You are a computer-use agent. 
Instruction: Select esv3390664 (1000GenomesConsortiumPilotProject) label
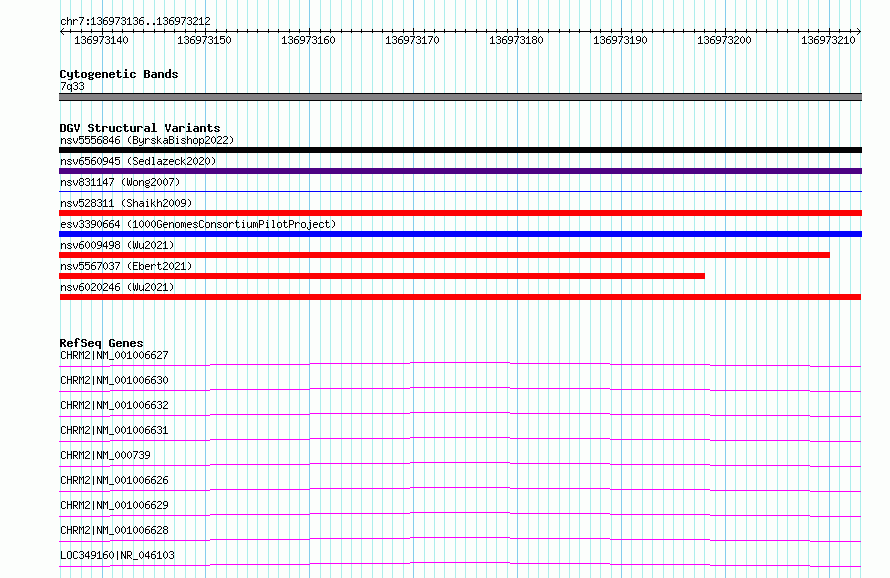tap(198, 224)
